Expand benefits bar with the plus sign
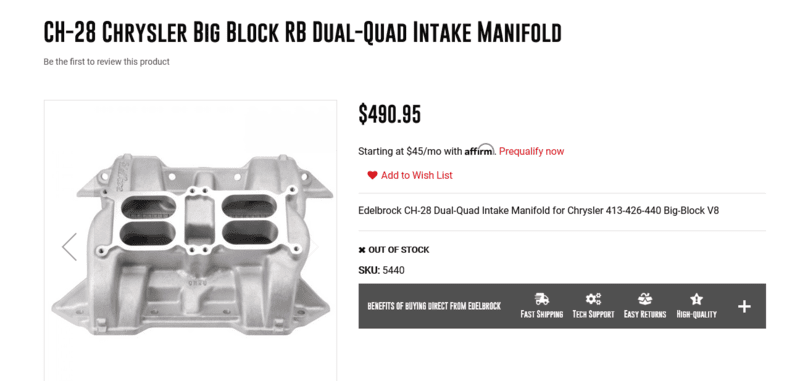Image resolution: width=800 pixels, height=381 pixels. click(x=744, y=306)
